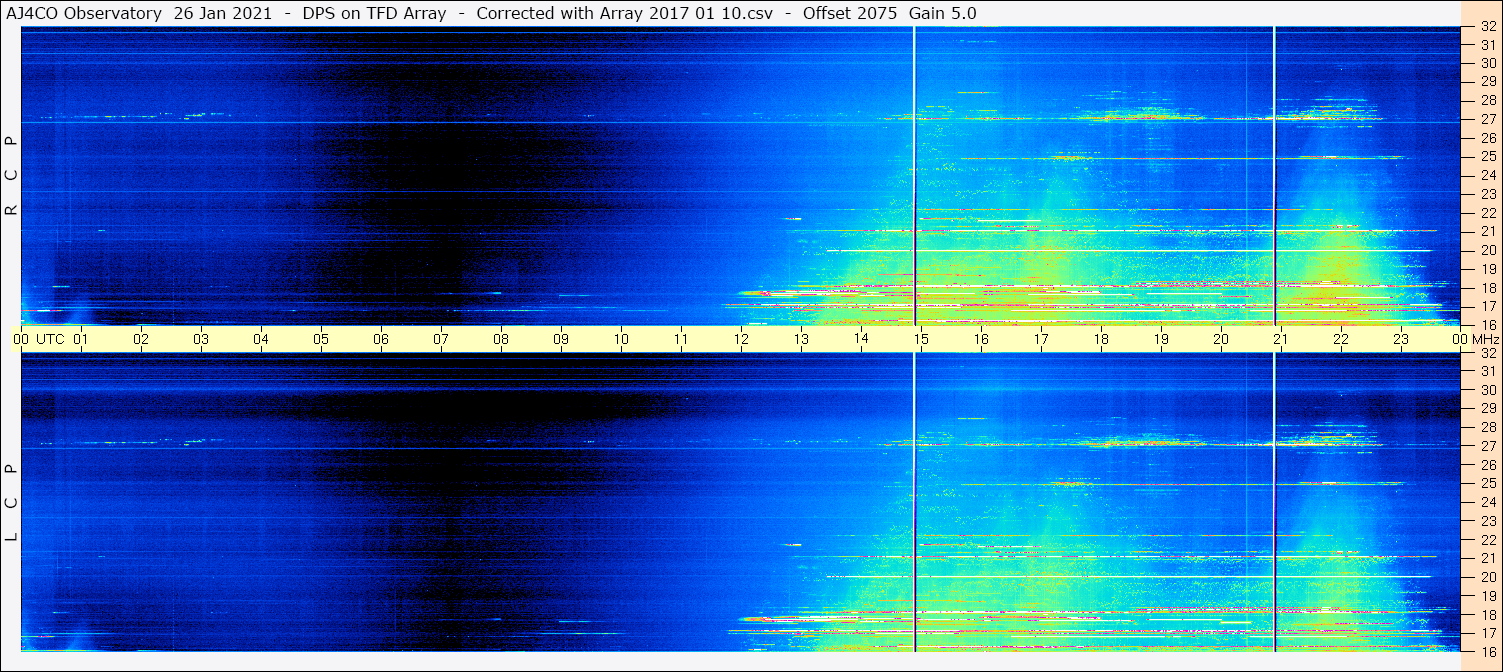Image resolution: width=1503 pixels, height=672 pixels.
Task: Click hour 21 on the time axis
Action: coord(1281,339)
